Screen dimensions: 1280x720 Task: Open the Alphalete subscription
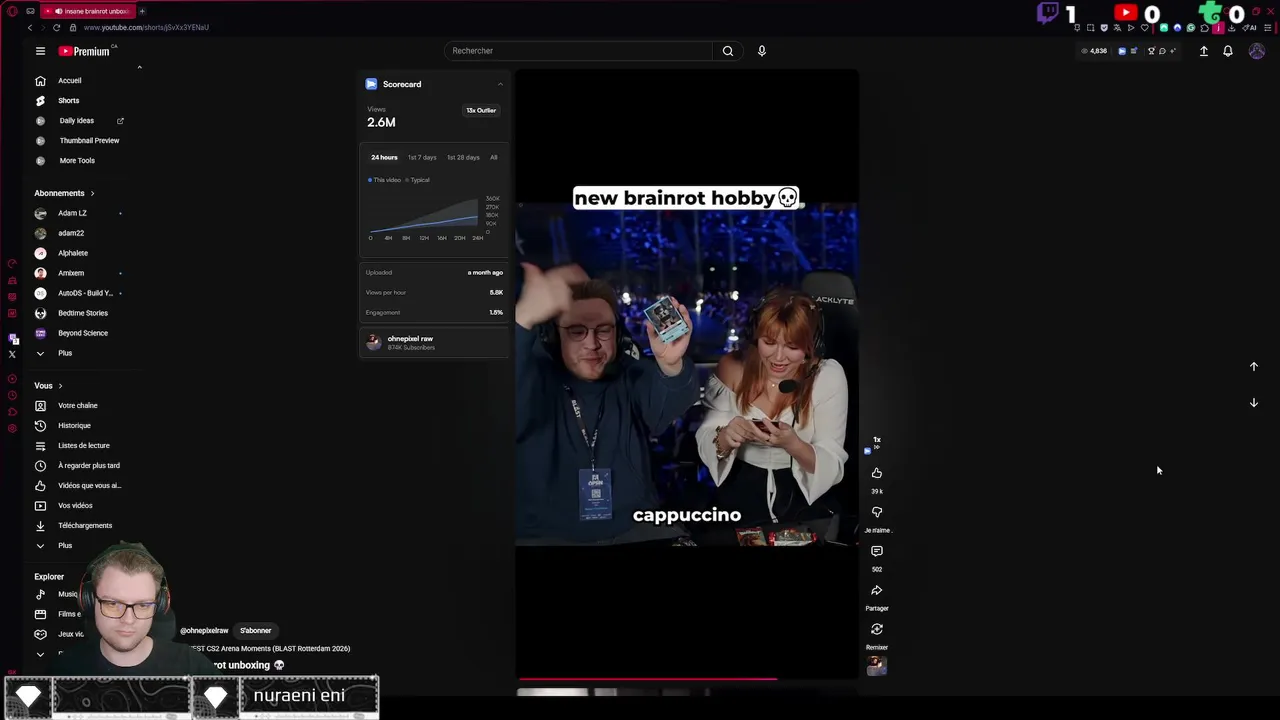point(73,253)
